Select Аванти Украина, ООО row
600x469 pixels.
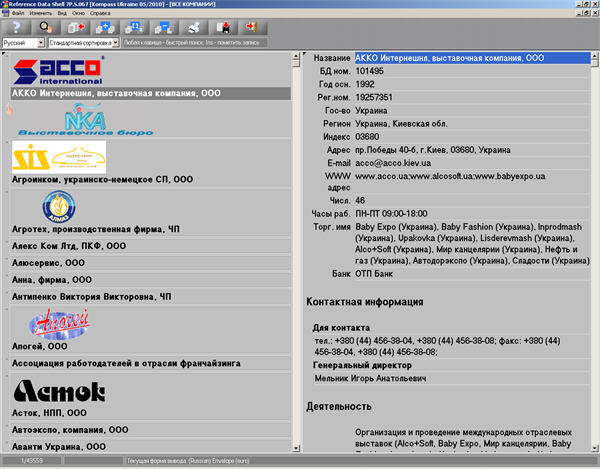click(59, 446)
